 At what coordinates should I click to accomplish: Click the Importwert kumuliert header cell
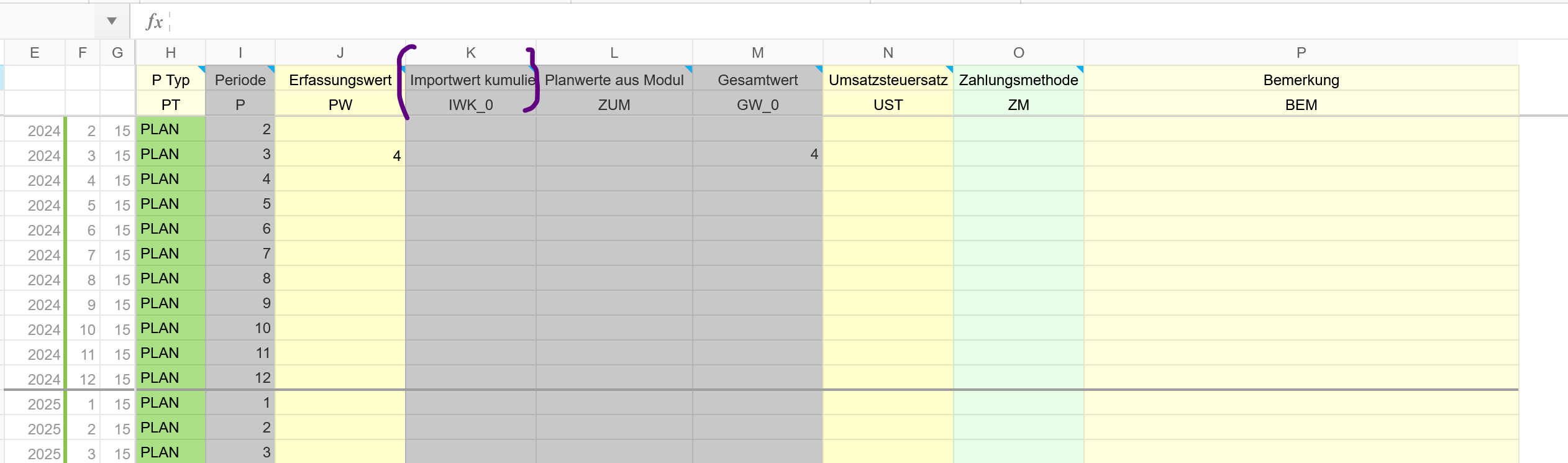click(470, 80)
